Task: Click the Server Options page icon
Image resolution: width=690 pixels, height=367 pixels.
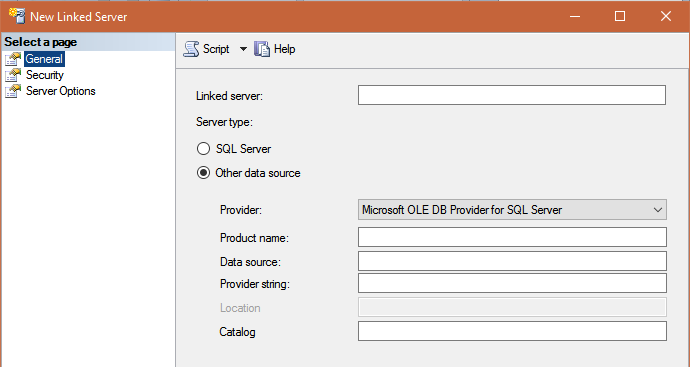Action: click(x=13, y=91)
